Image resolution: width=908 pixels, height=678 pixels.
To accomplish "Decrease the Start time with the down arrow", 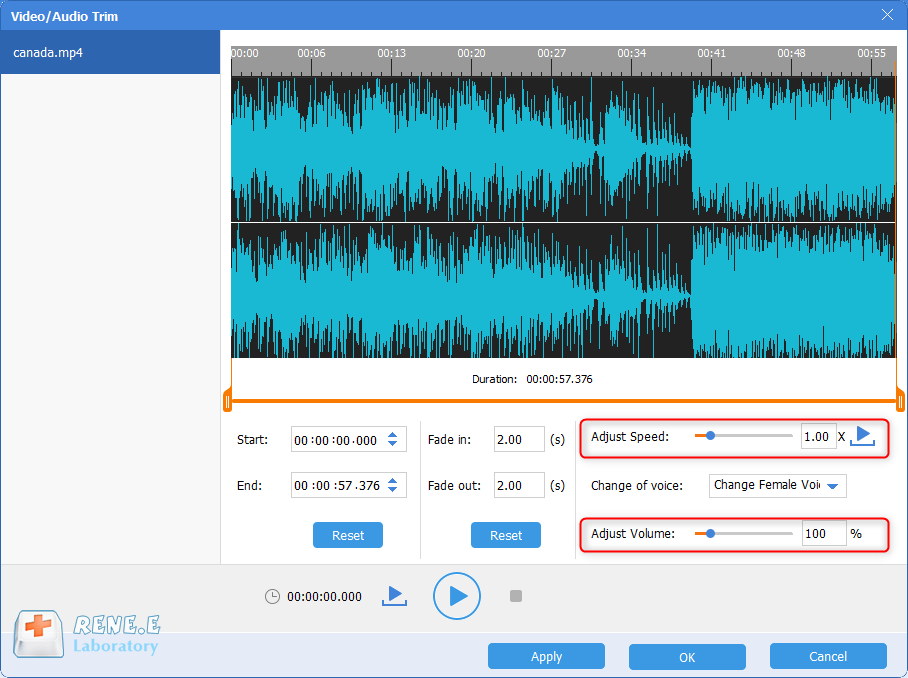I will (x=393, y=444).
